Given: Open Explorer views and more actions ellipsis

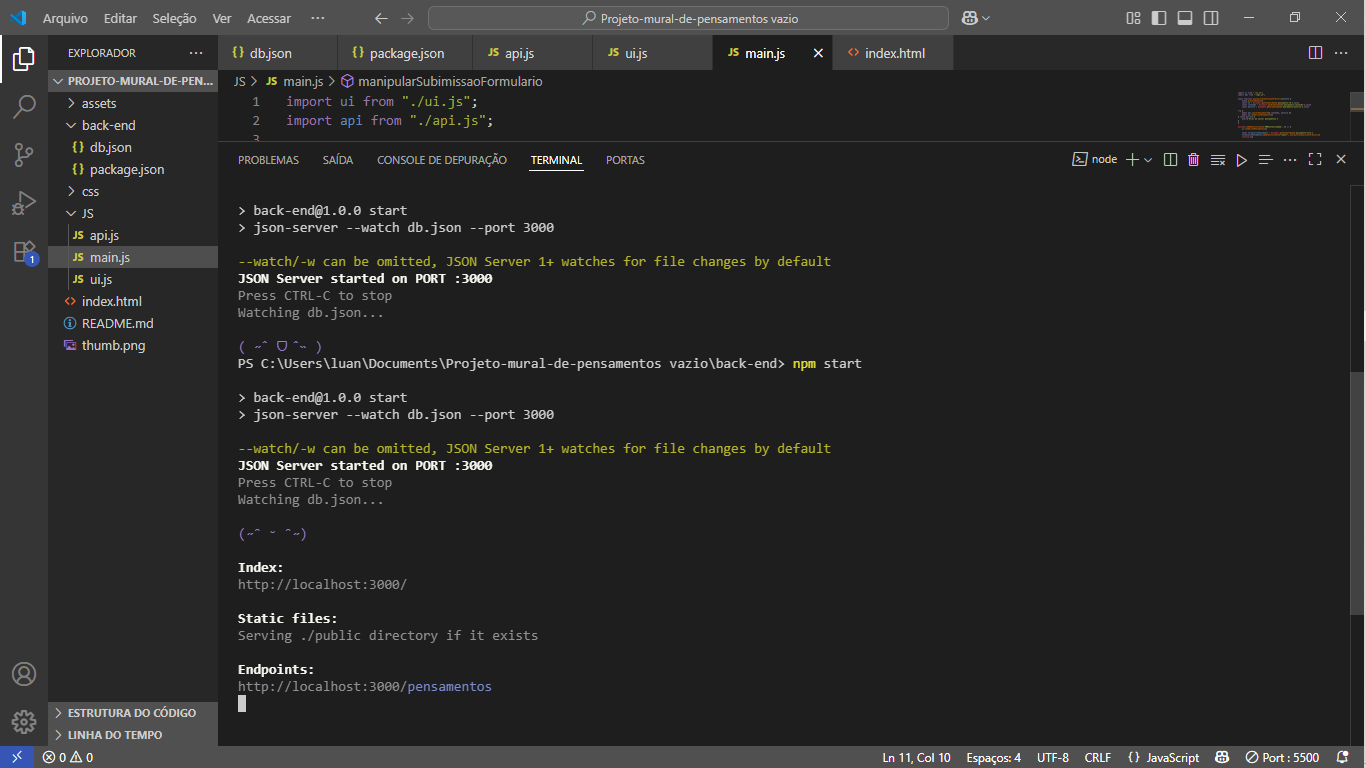Looking at the screenshot, I should (x=196, y=53).
